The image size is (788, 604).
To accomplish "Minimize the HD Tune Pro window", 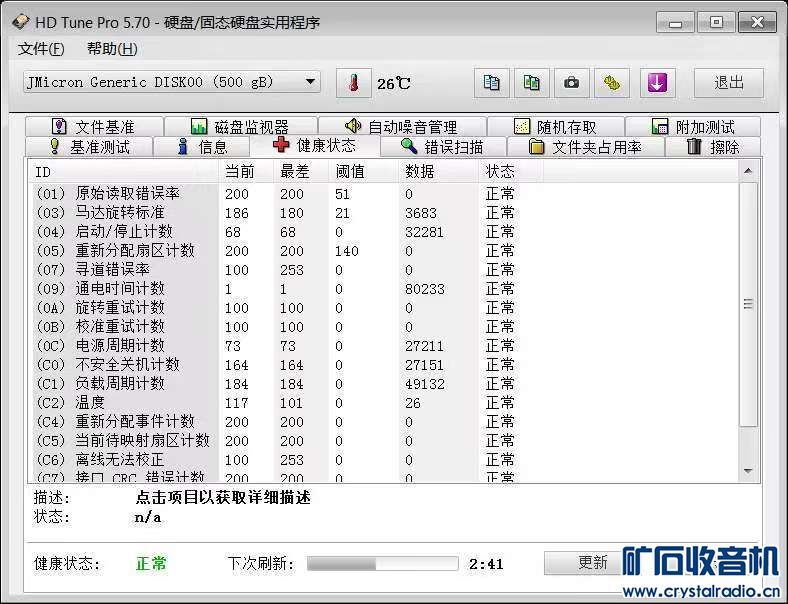I will pyautogui.click(x=675, y=22).
